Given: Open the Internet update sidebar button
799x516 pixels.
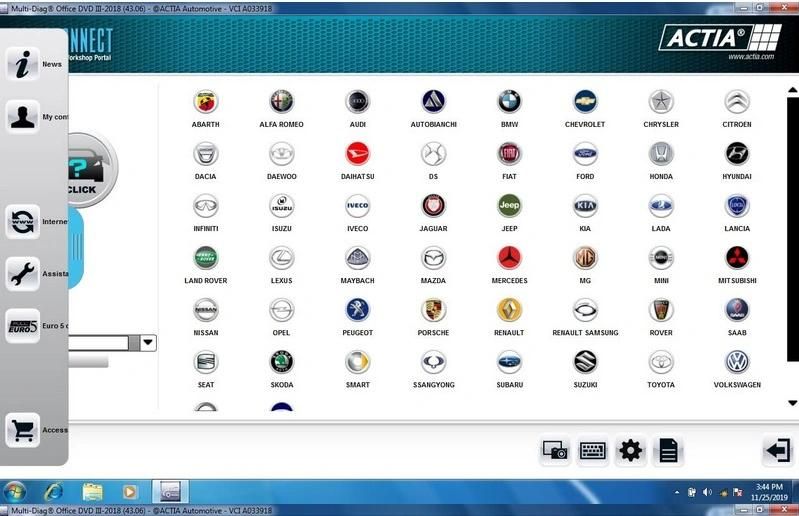Looking at the screenshot, I should coord(22,222).
